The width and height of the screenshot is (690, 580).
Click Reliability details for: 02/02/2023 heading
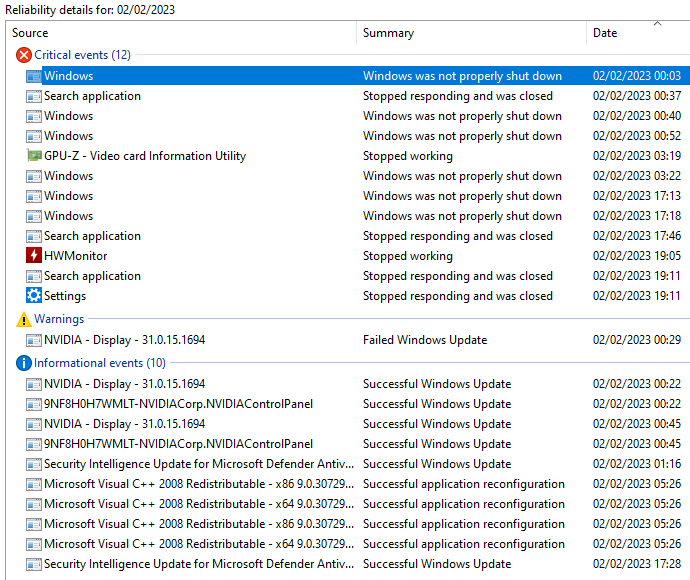90,10
